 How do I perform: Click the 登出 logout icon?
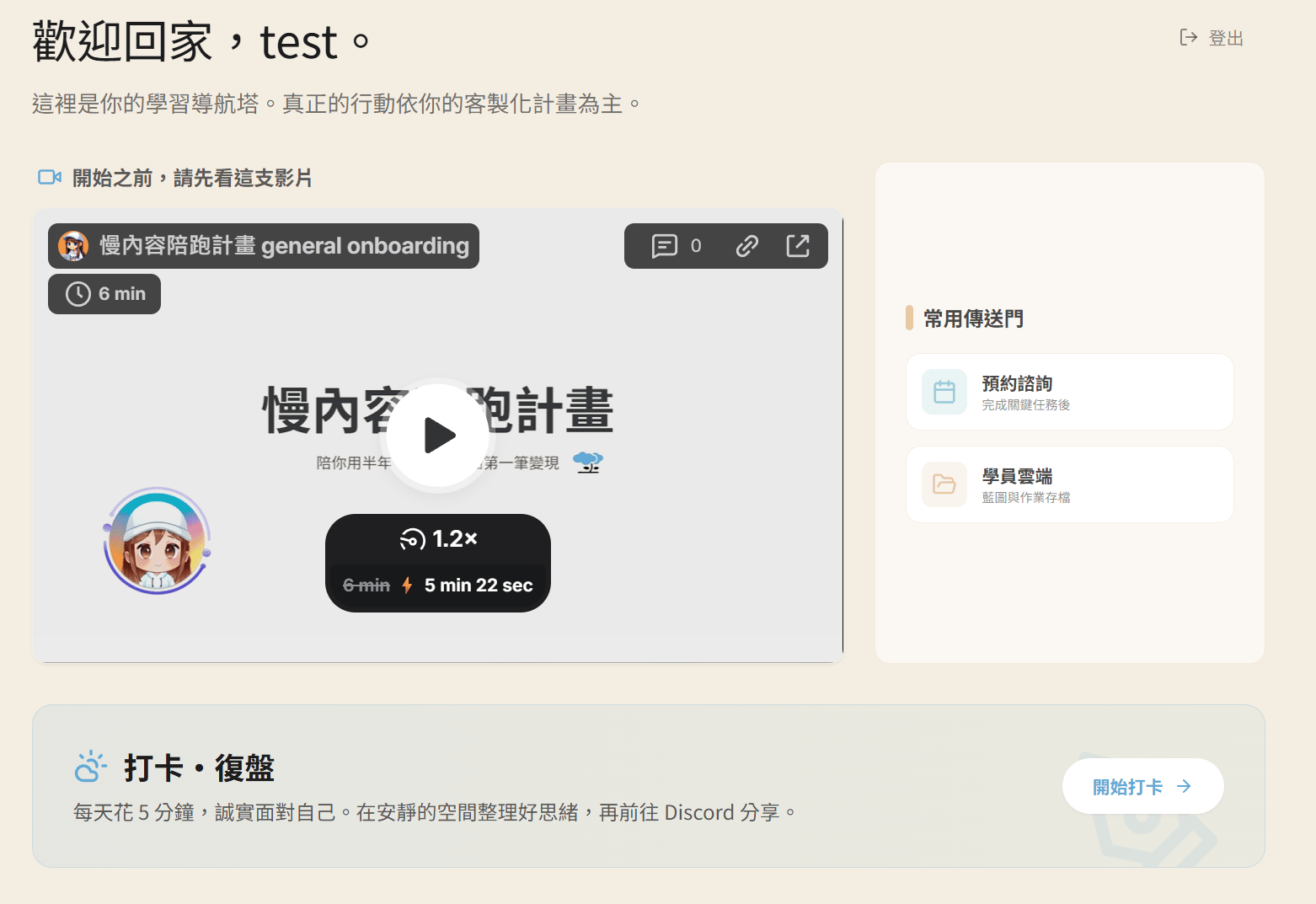pos(1188,38)
